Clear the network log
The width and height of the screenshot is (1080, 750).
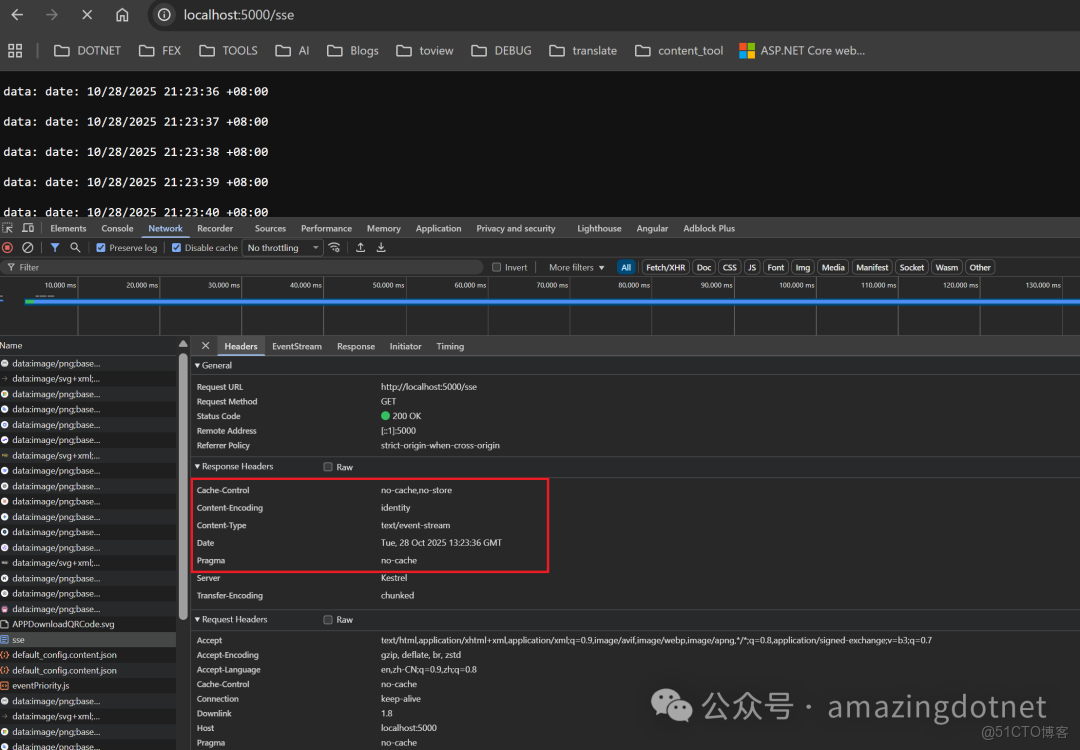(27, 247)
